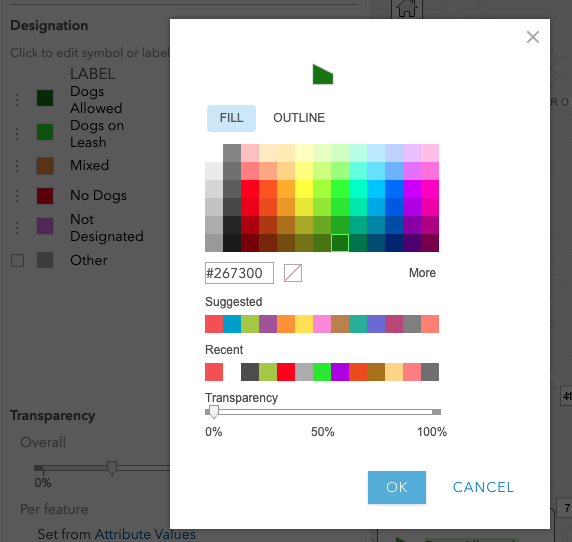Click the drag handle beside Dogs Allowed

(17, 100)
